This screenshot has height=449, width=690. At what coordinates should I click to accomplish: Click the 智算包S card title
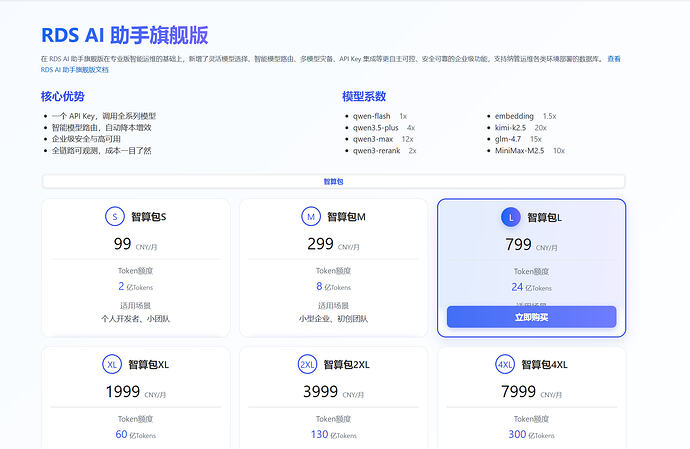[149, 217]
